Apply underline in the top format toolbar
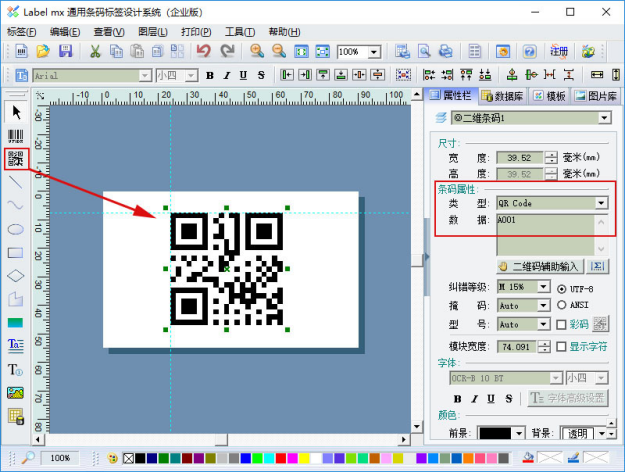The height and width of the screenshot is (472, 625). tap(244, 75)
